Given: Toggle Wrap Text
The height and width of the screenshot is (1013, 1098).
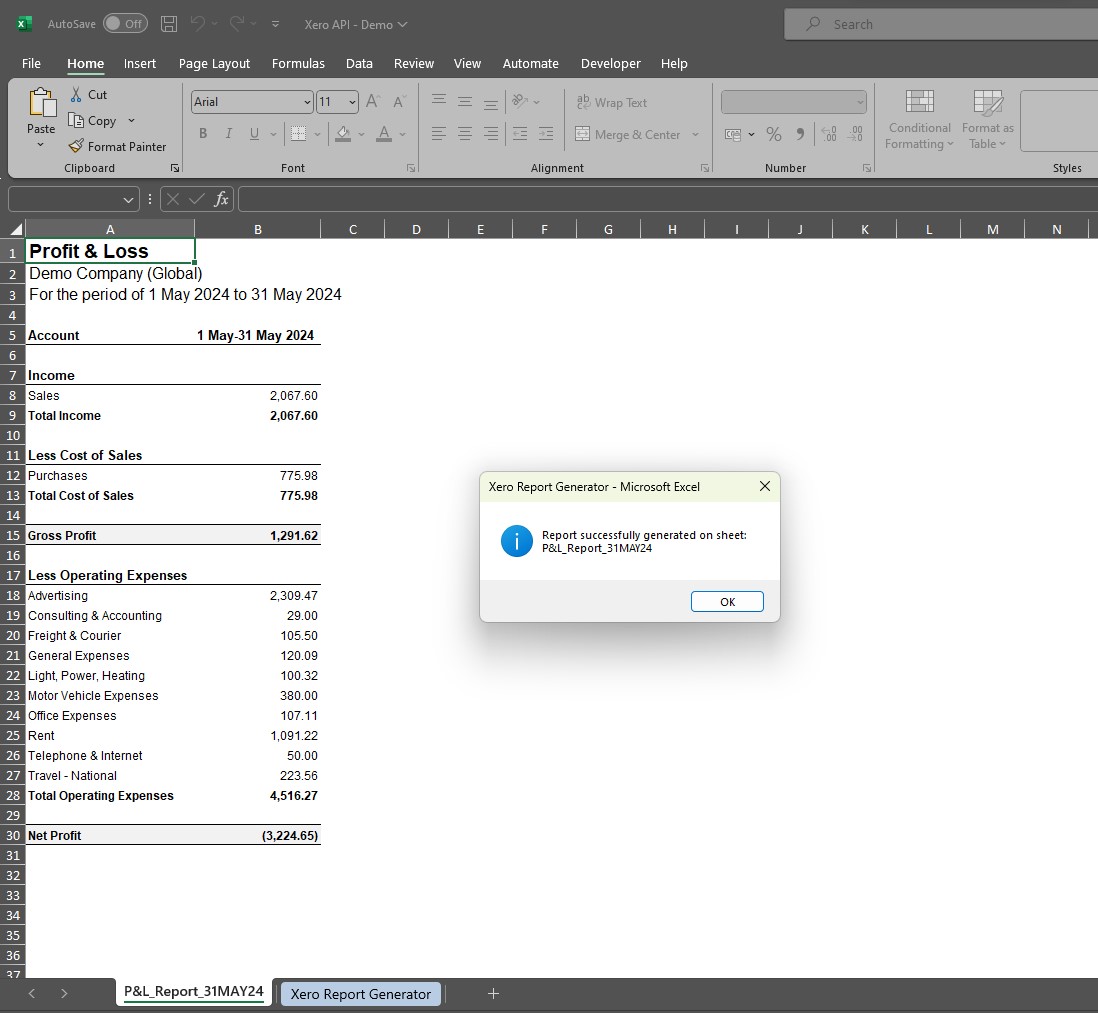Looking at the screenshot, I should click(x=612, y=102).
